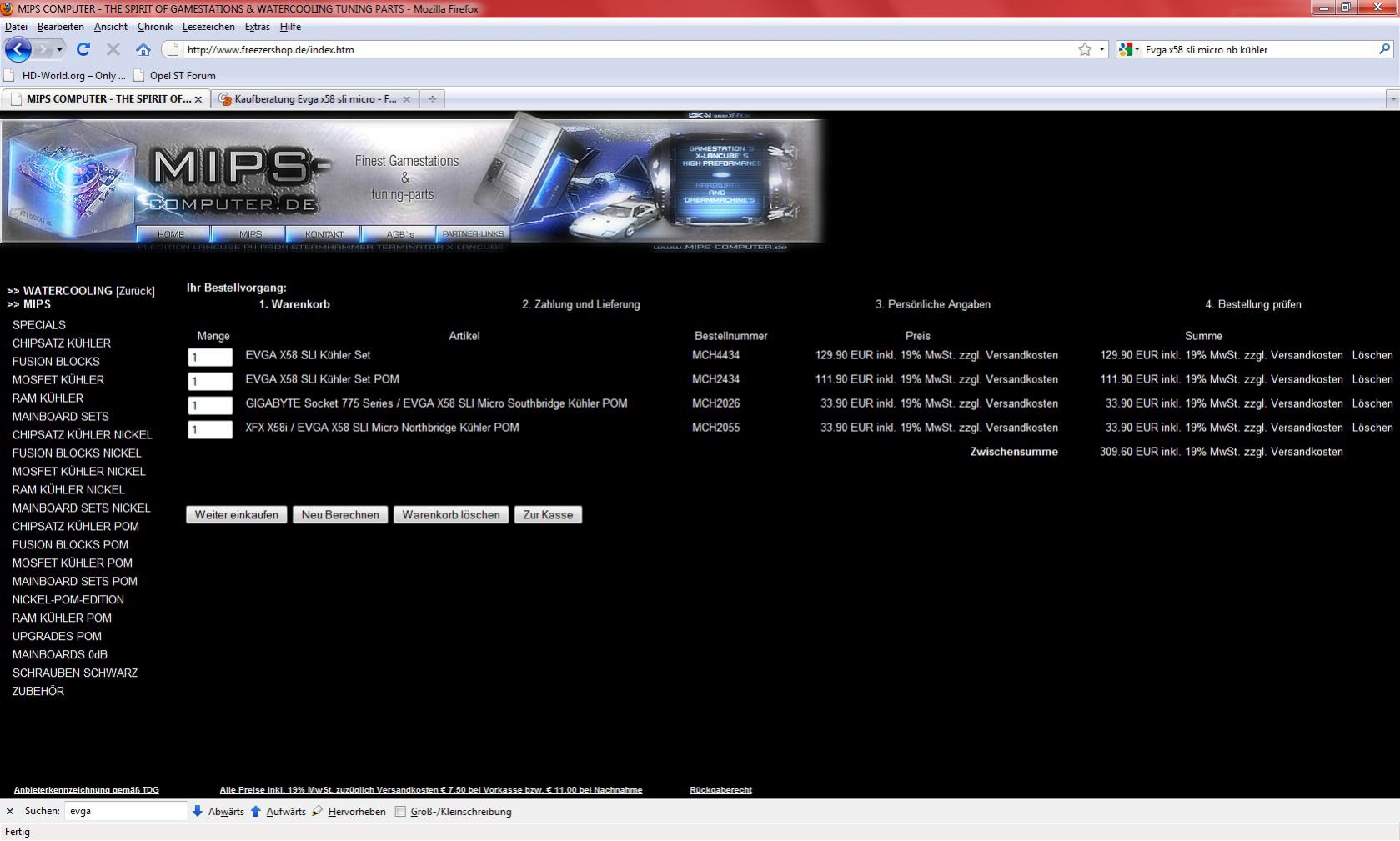
Task: Open the NICKEL-POM-EDITION category
Action: tap(68, 600)
